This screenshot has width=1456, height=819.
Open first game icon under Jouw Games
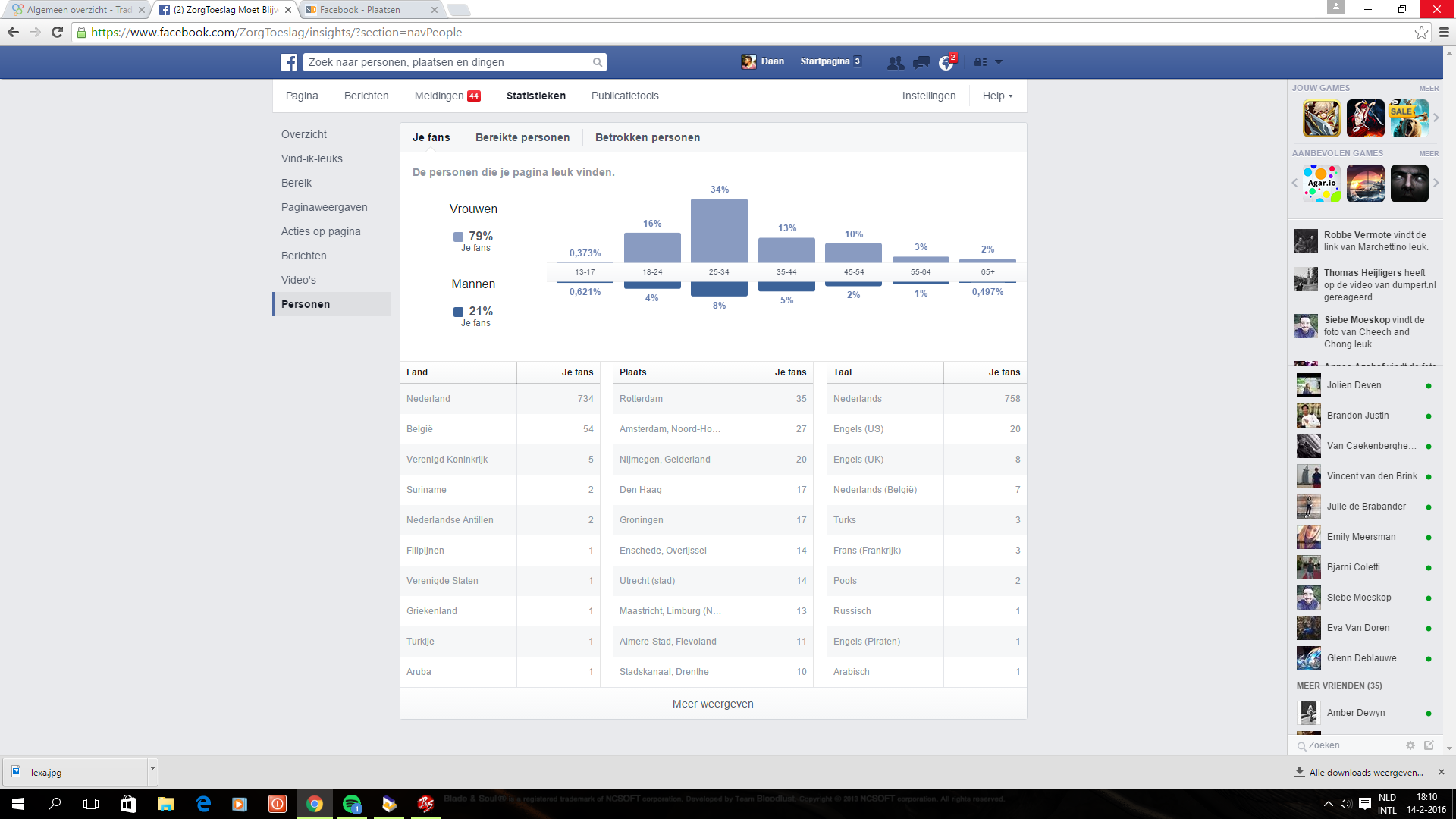[1321, 118]
